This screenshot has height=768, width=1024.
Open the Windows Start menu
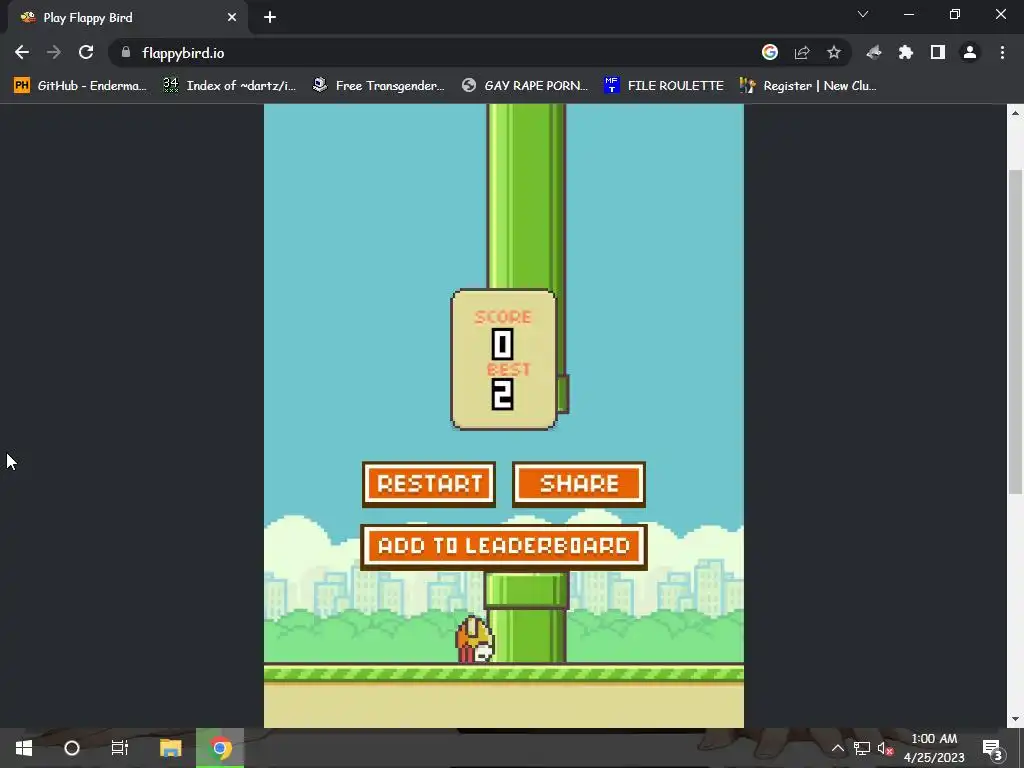24,748
